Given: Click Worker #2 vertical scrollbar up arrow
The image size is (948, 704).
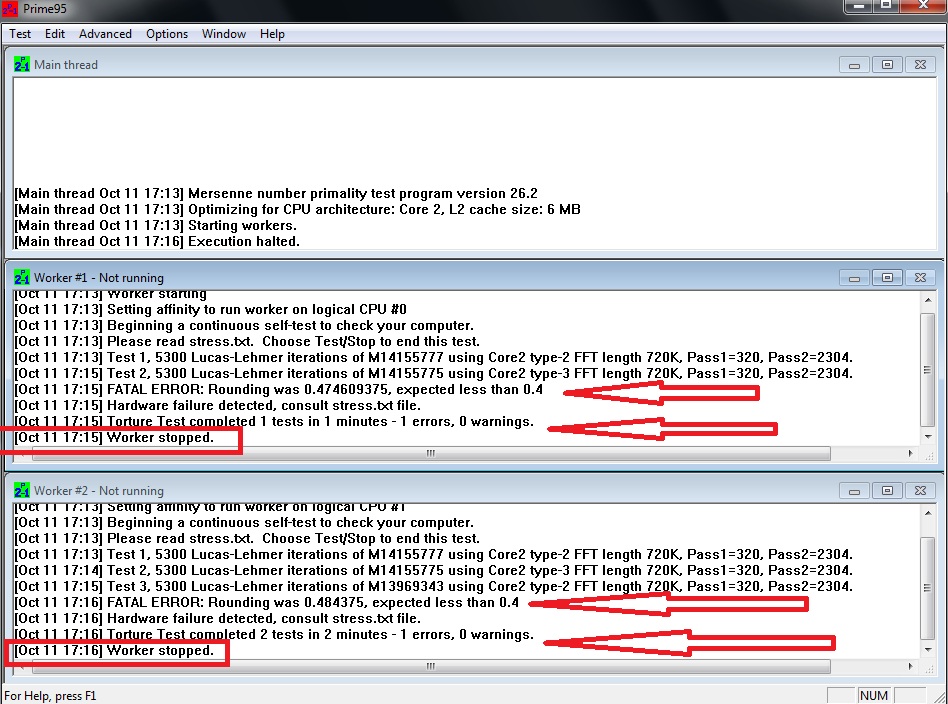Looking at the screenshot, I should [927, 512].
